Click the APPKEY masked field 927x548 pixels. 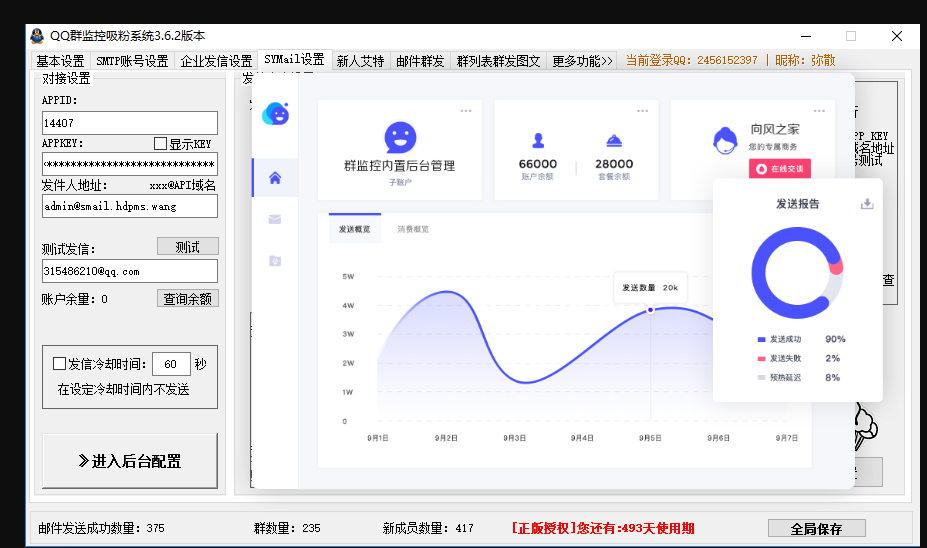[x=129, y=164]
